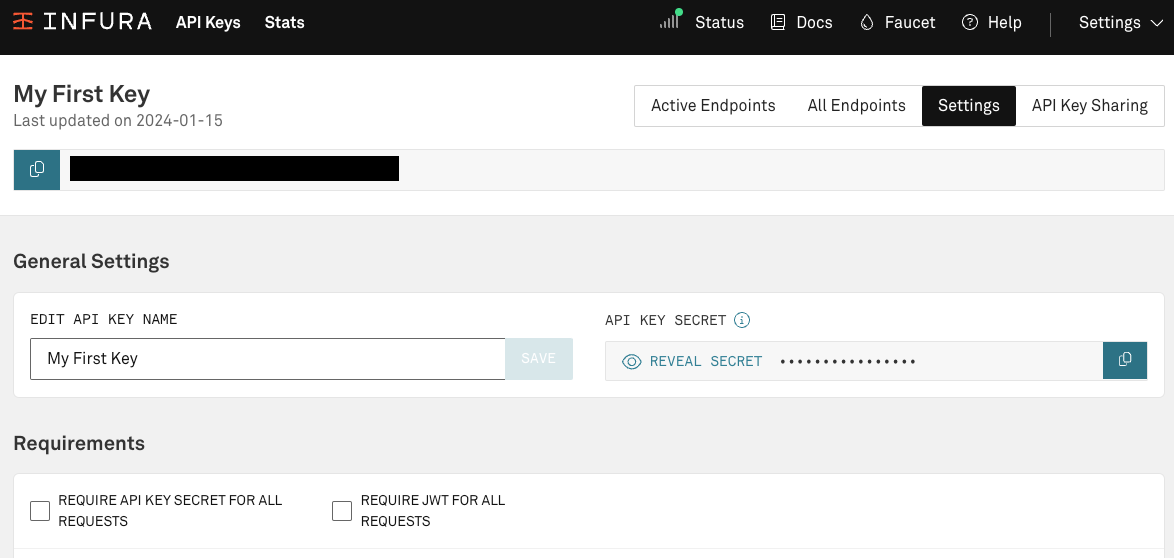
Task: Click the Help question mark icon
Action: pyautogui.click(x=970, y=22)
